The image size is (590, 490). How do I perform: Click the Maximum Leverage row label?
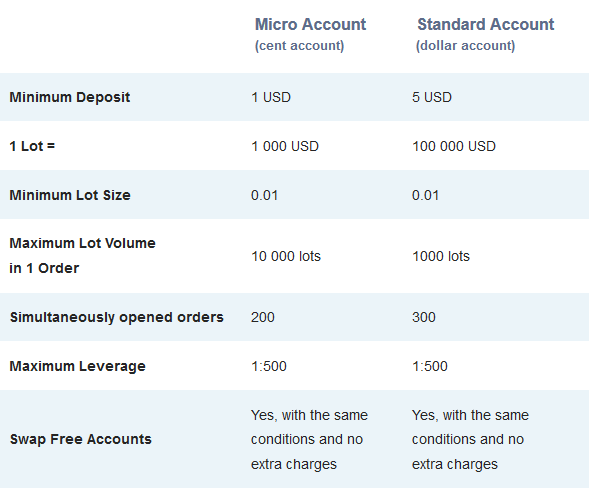(77, 366)
